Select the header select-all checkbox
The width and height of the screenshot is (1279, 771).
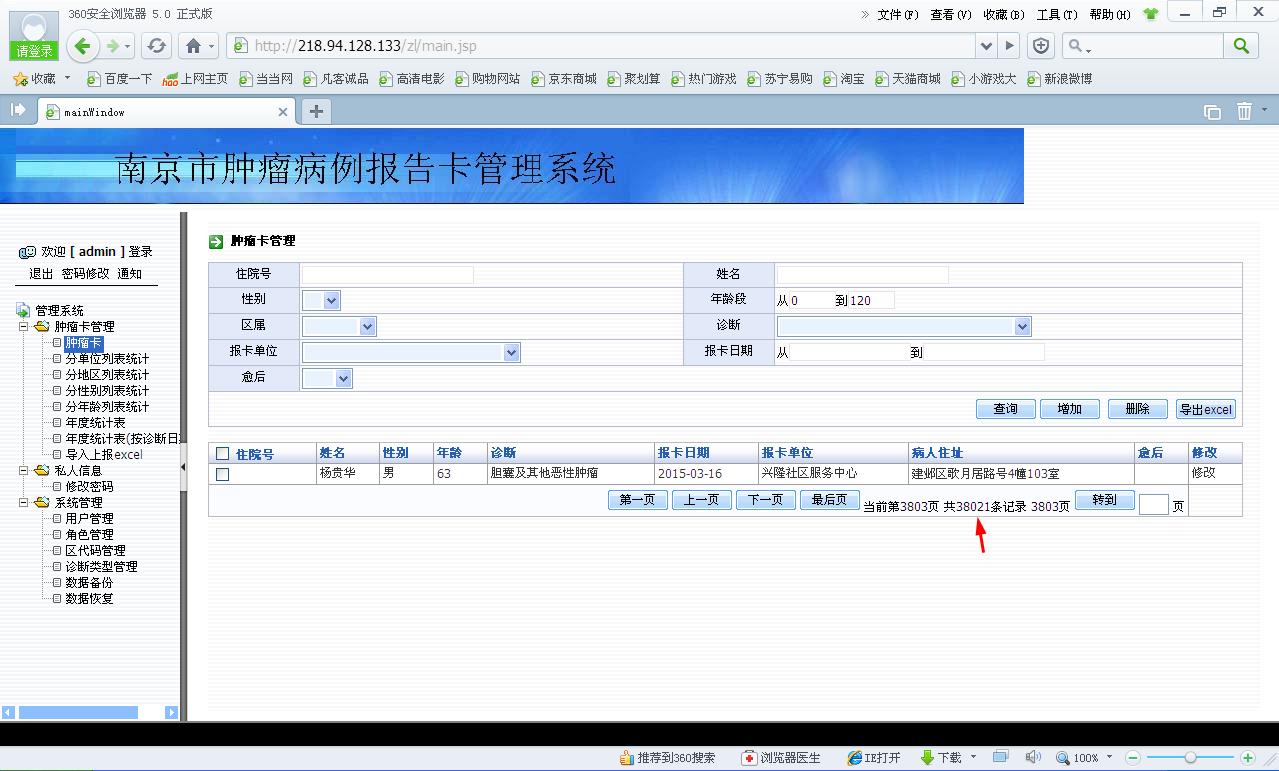click(x=223, y=453)
